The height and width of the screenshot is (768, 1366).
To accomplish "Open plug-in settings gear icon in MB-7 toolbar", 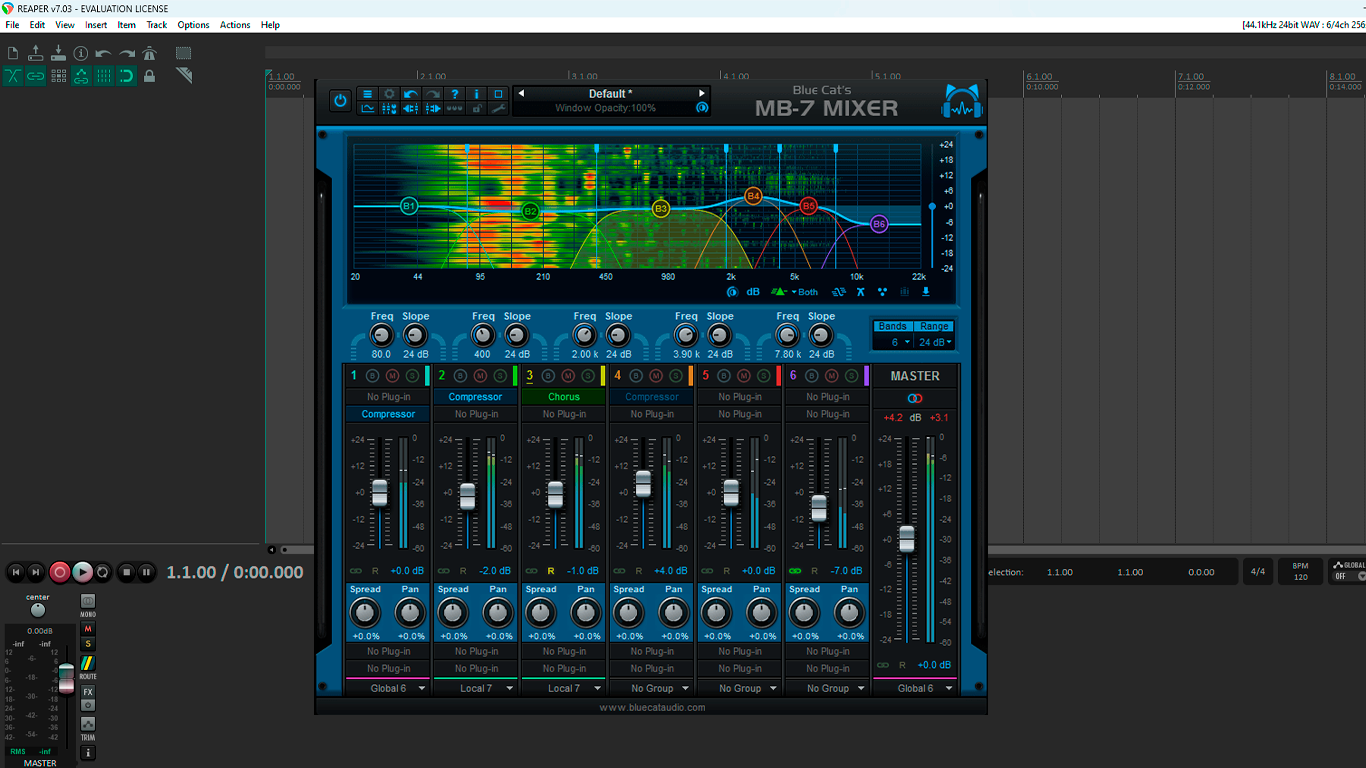I will point(389,94).
